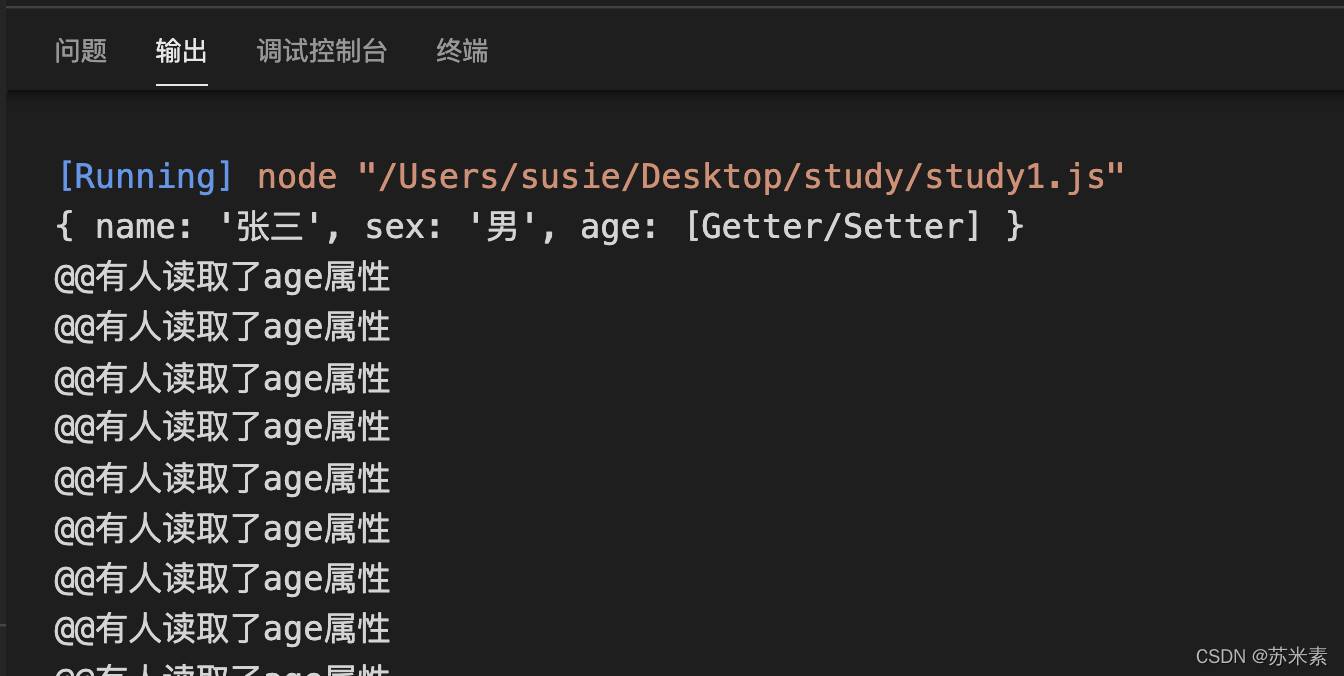The width and height of the screenshot is (1344, 676).
Task: Click the first @@有人读取了age属性 log line
Action: [222, 277]
